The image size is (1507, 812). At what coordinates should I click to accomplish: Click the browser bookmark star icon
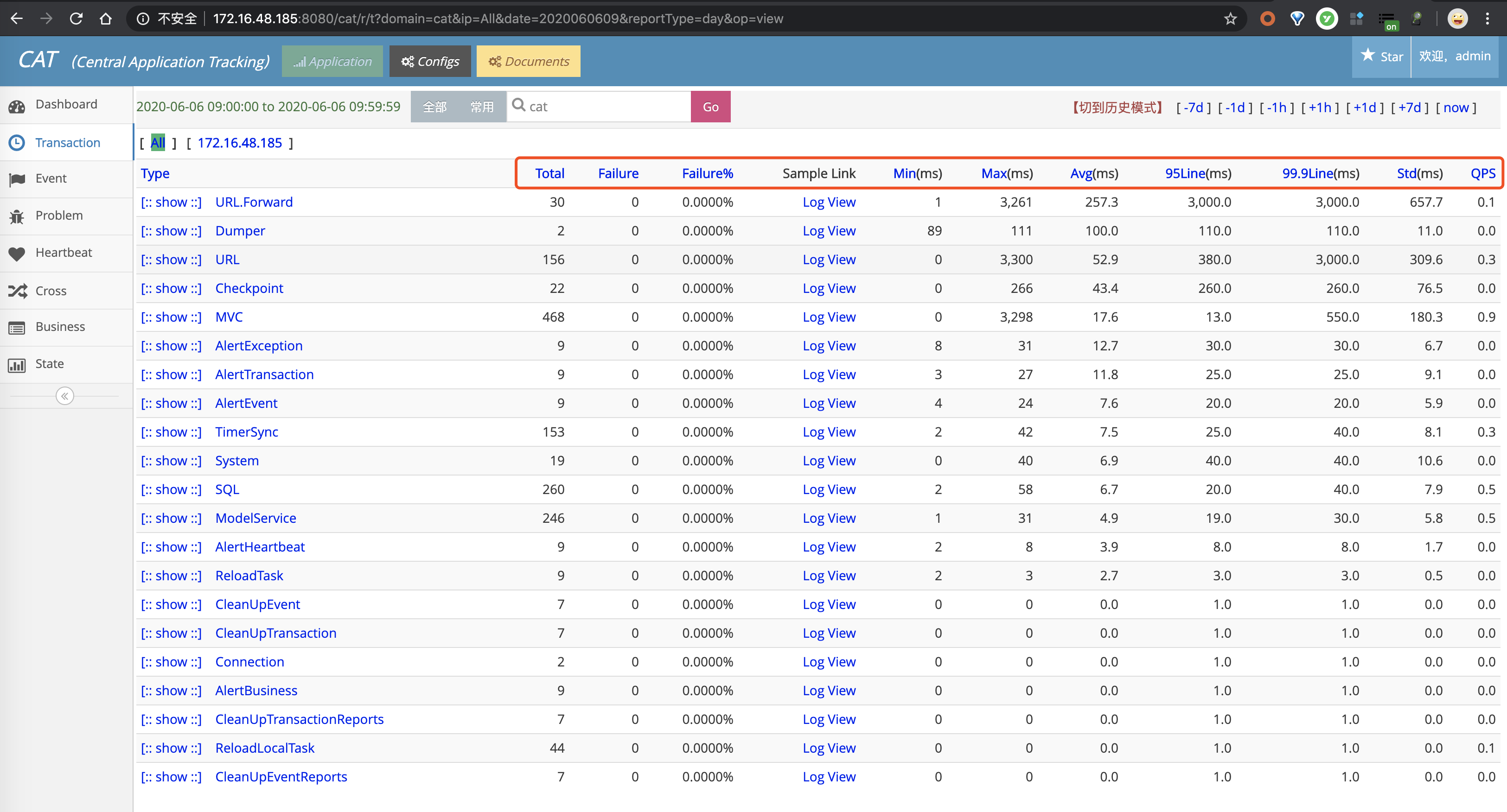tap(1230, 19)
